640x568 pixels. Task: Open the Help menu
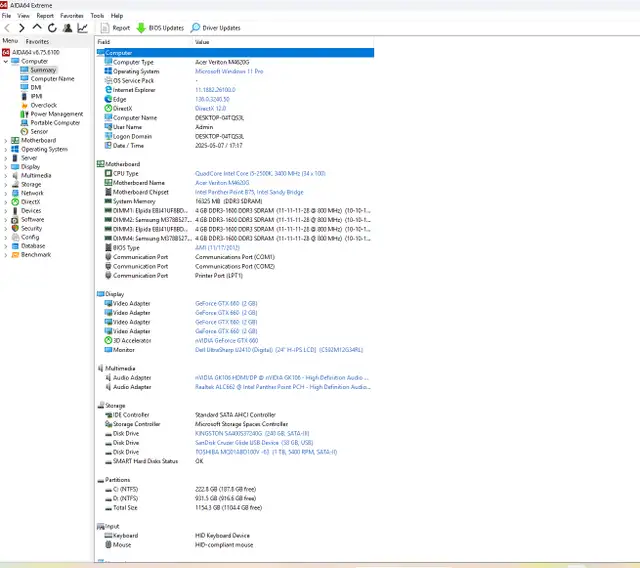click(x=117, y=16)
